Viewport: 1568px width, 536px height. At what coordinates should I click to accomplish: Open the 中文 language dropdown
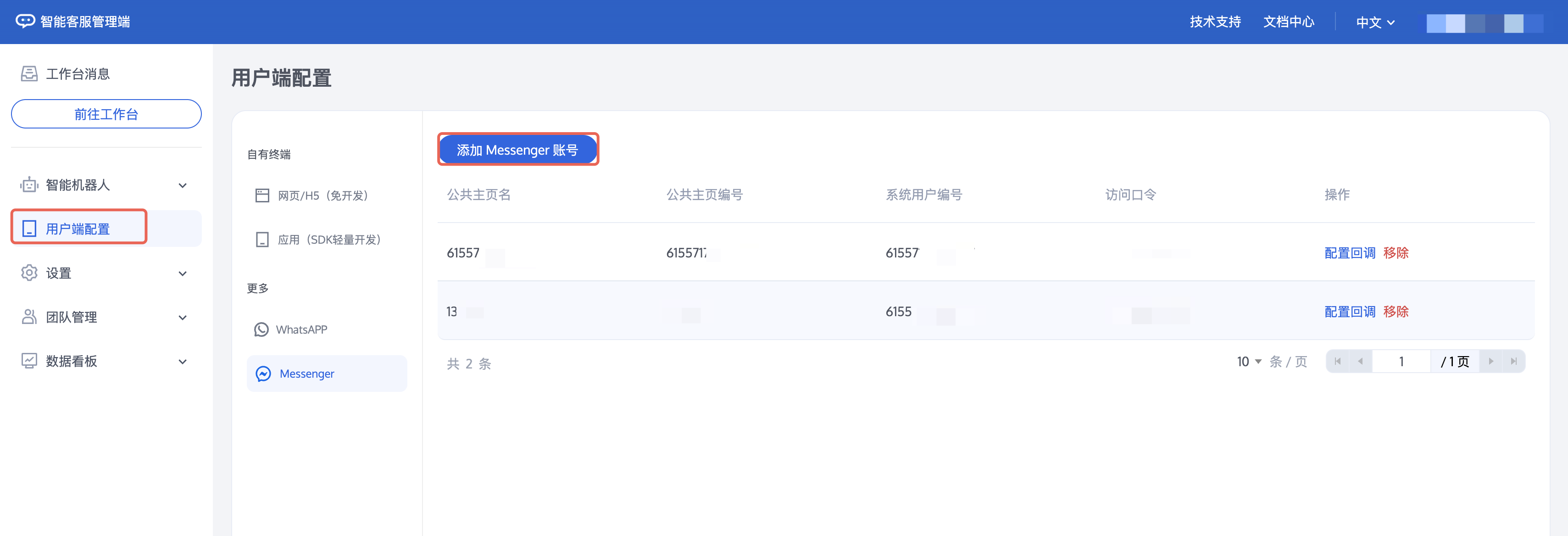(1374, 22)
